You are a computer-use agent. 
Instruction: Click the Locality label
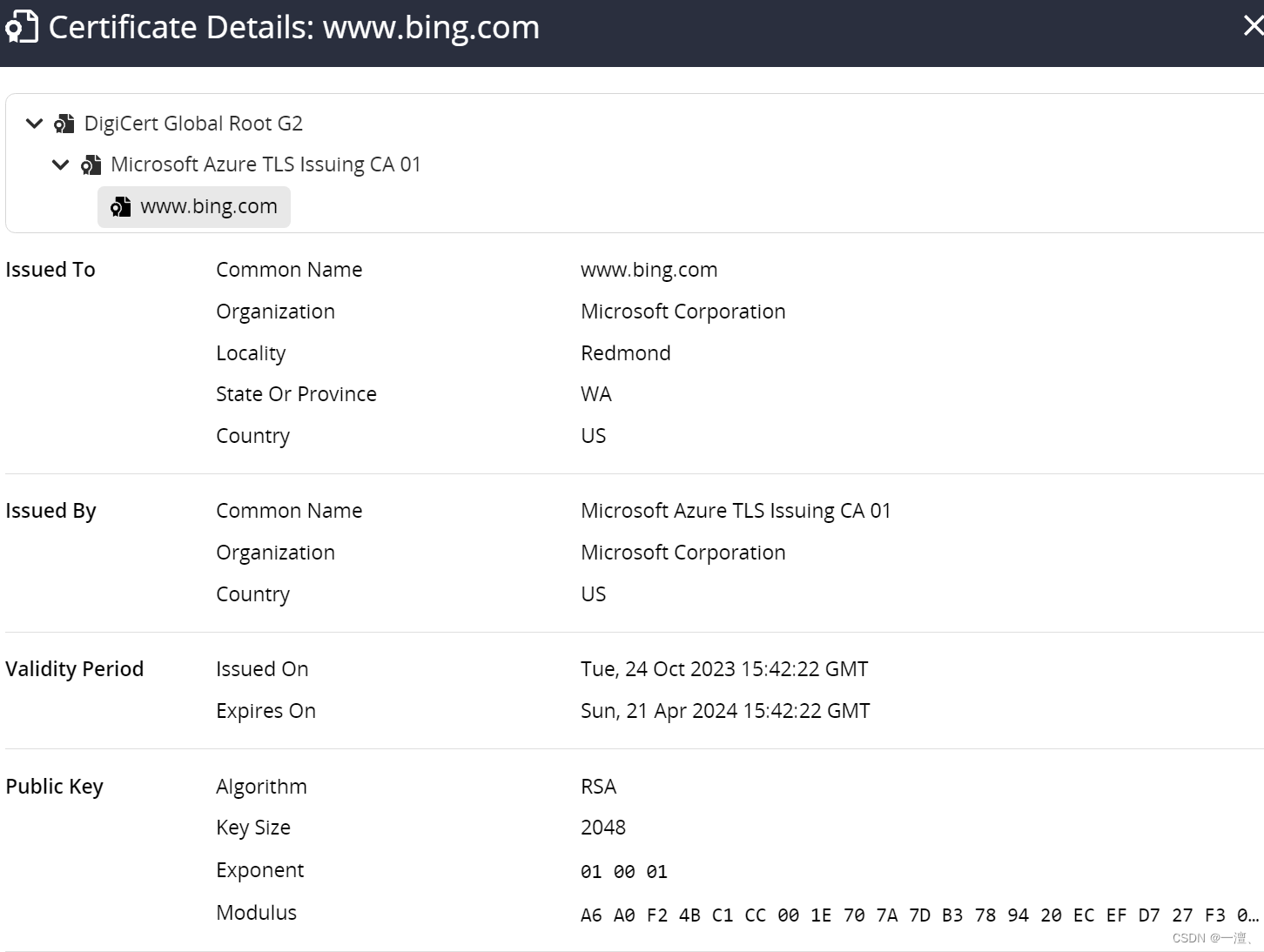pos(251,353)
